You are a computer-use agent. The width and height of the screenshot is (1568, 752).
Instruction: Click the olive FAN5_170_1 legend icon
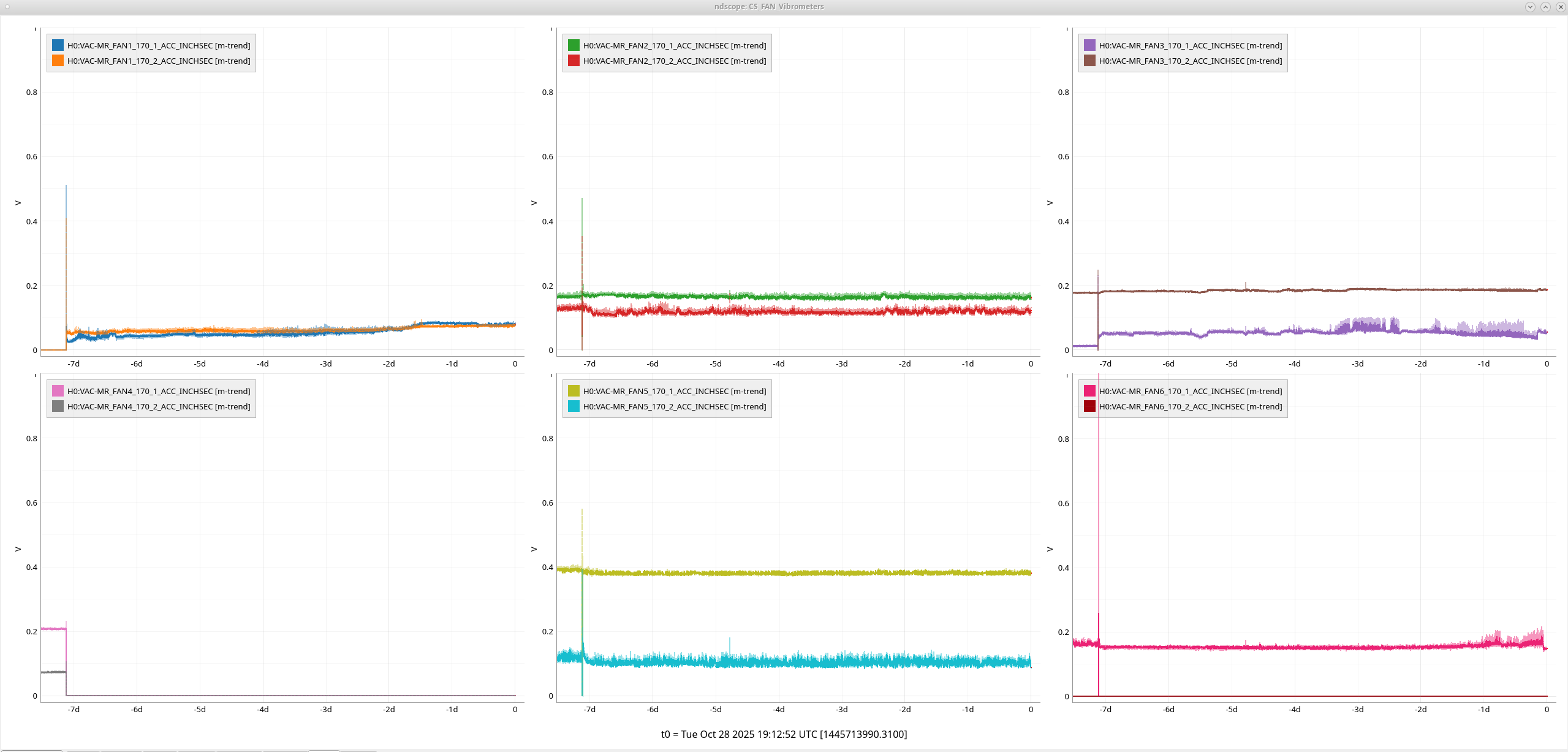pos(574,391)
